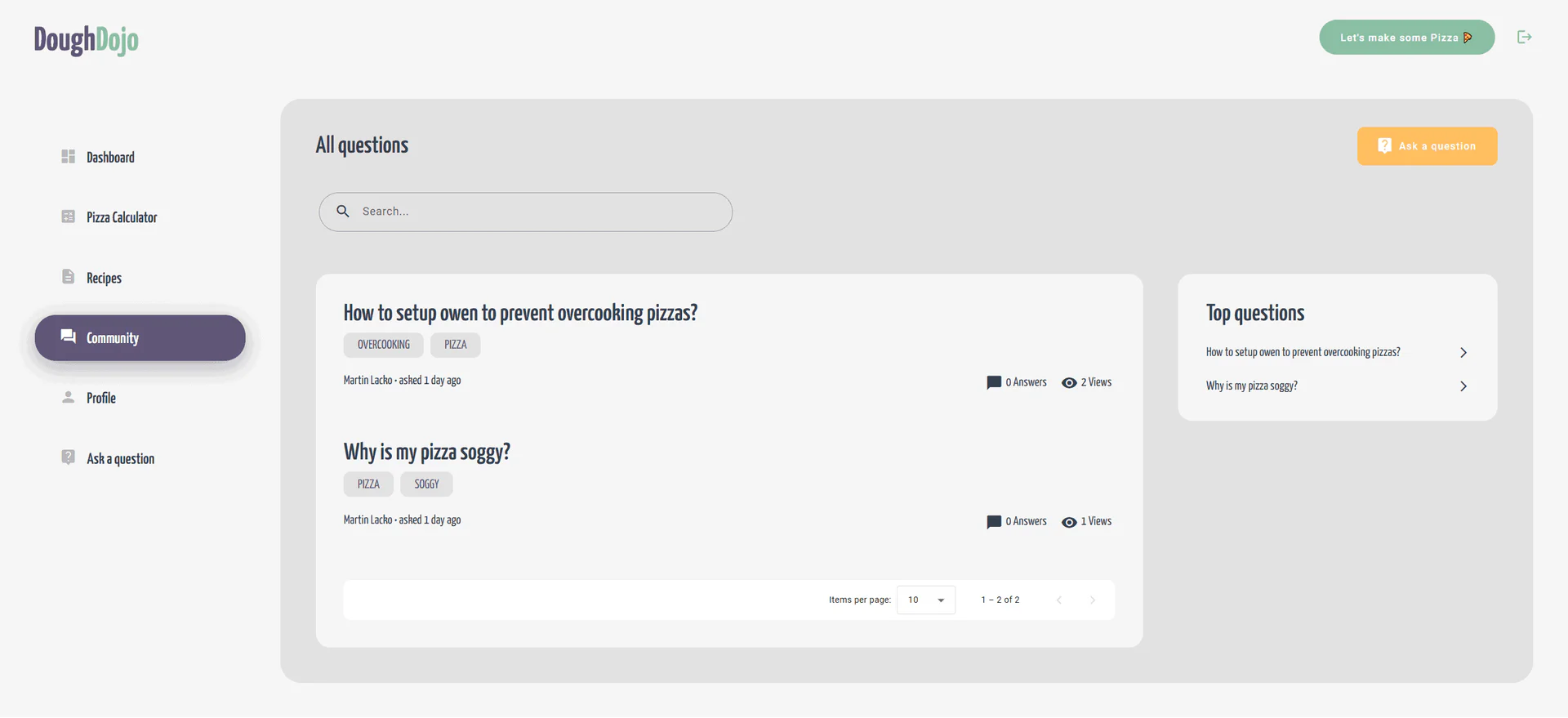Select the Community menu item
The height and width of the screenshot is (718, 1568).
[x=113, y=337]
